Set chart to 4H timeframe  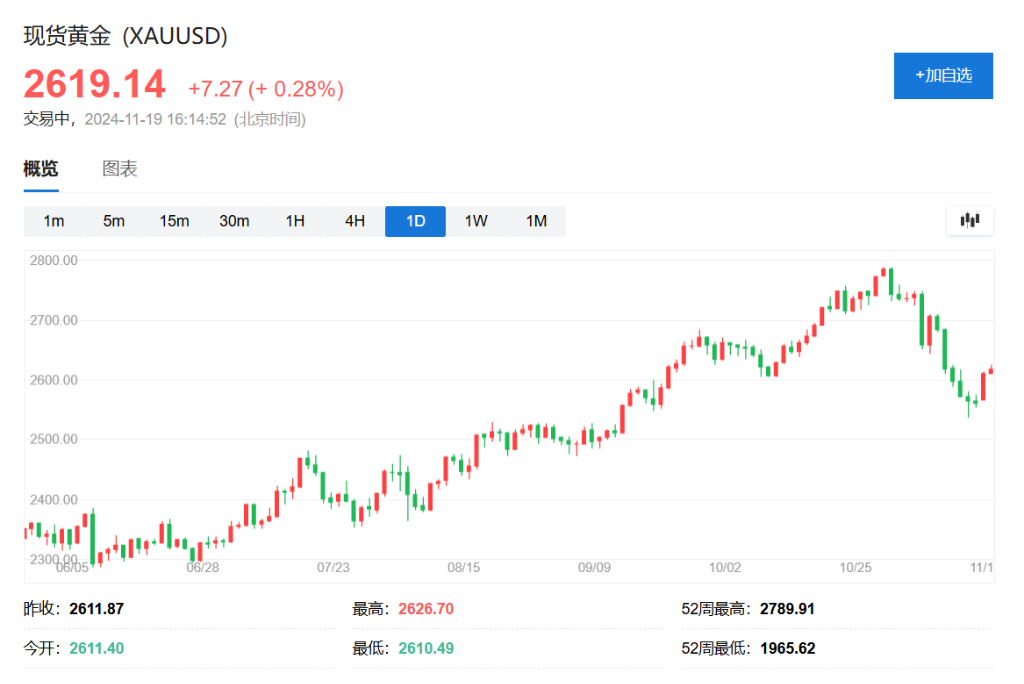(355, 221)
